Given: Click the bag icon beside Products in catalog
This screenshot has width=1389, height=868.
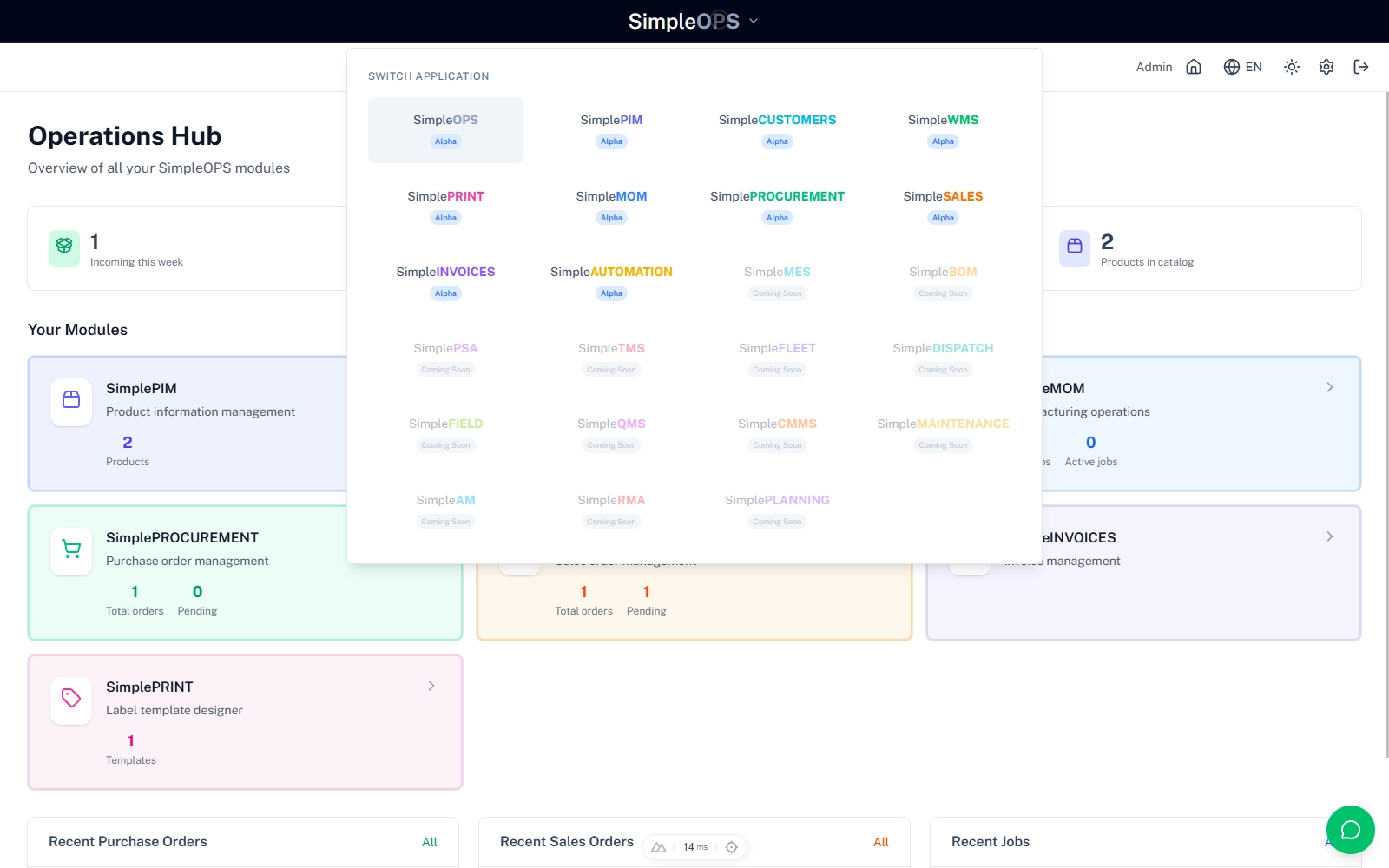Looking at the screenshot, I should (1074, 247).
